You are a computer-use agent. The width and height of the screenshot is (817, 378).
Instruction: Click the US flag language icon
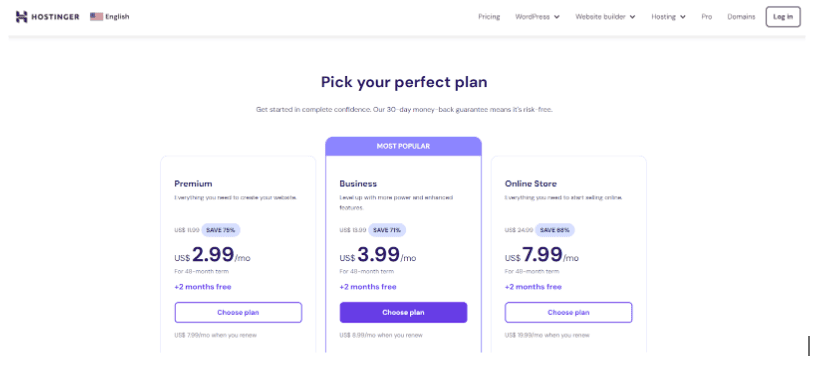click(x=96, y=17)
